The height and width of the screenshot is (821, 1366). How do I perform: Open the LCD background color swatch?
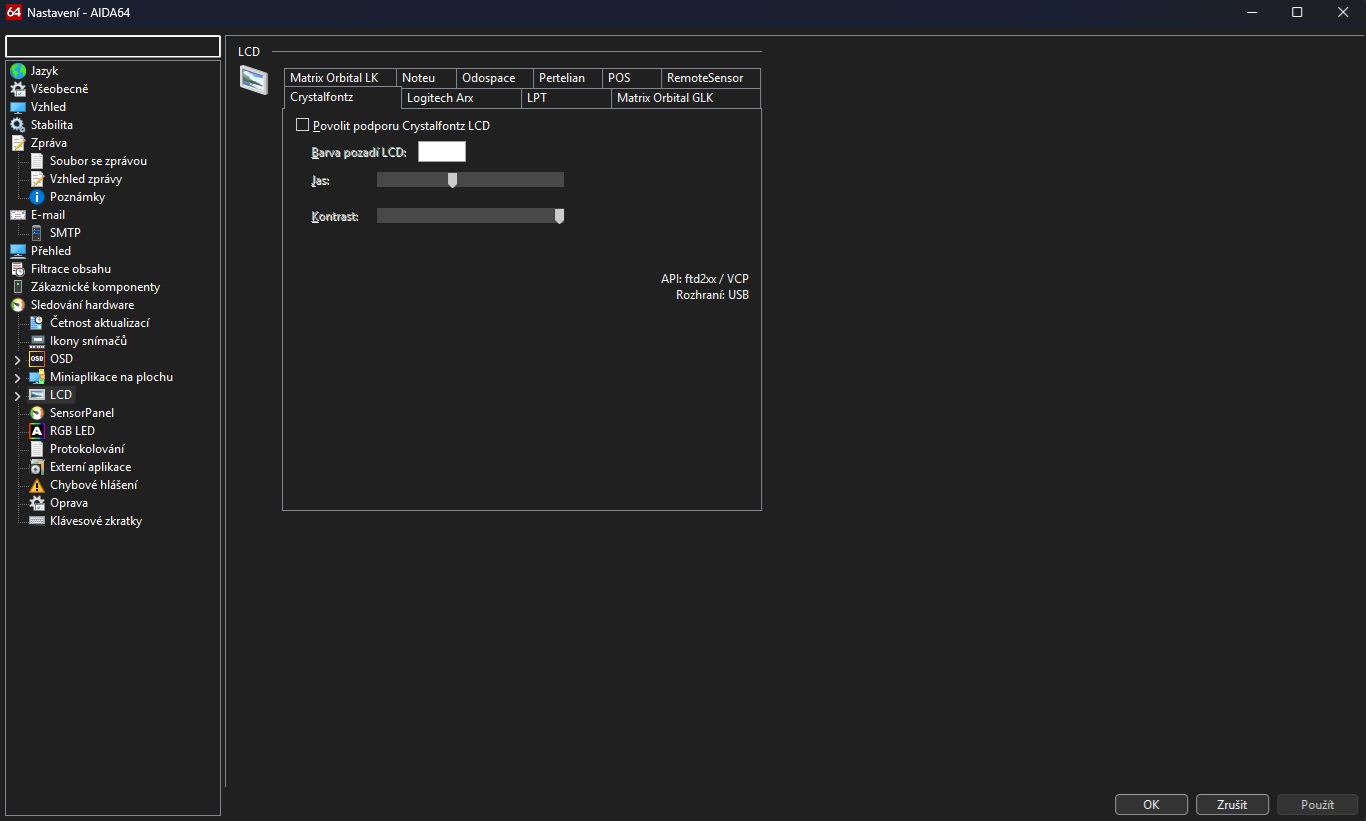[442, 152]
